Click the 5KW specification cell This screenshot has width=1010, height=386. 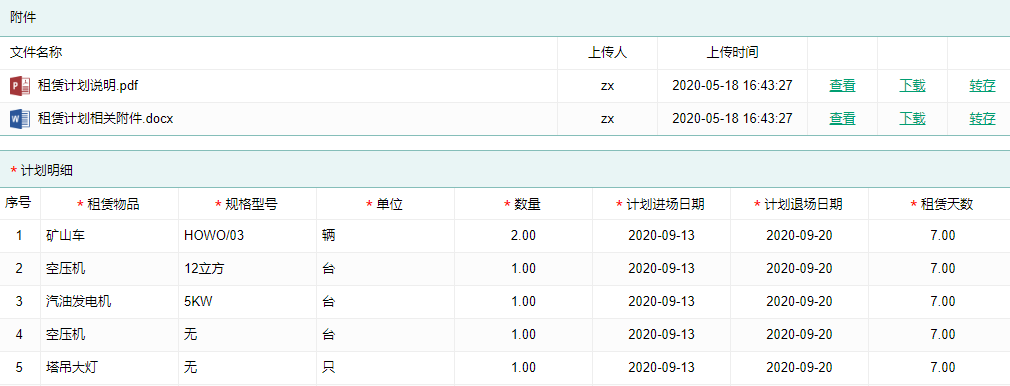[247, 302]
